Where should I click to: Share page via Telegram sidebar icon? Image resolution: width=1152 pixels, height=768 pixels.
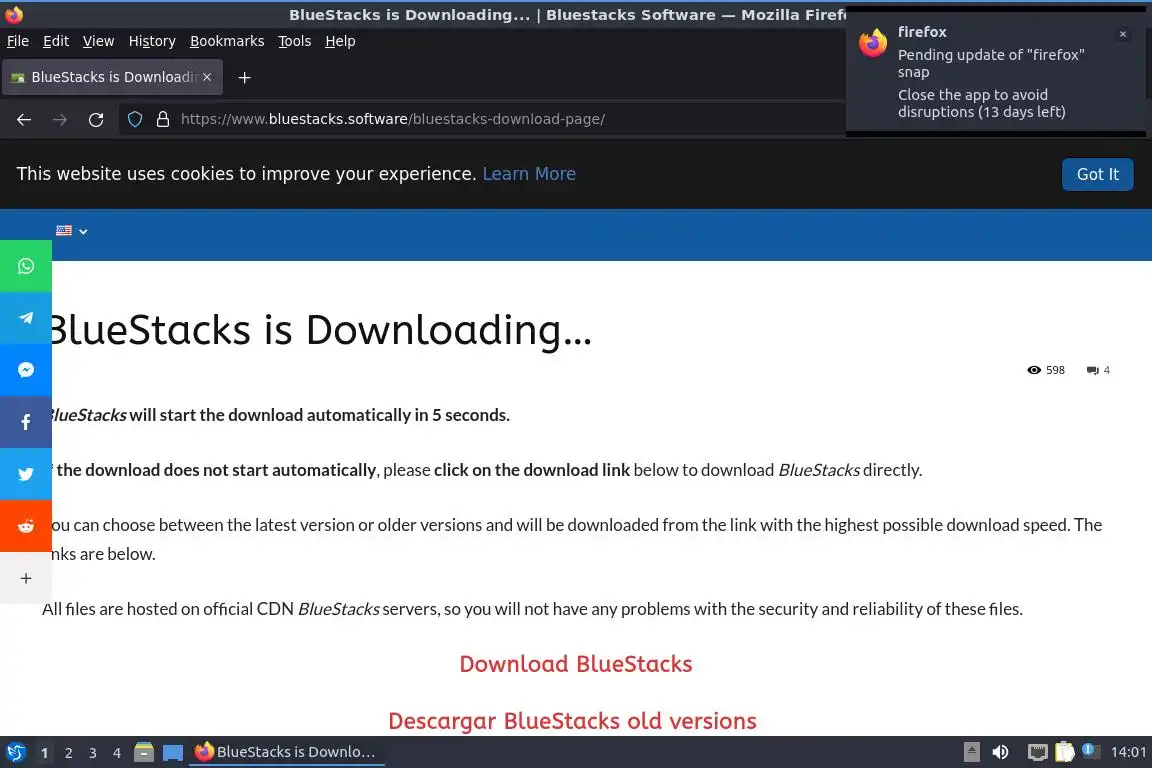click(26, 317)
